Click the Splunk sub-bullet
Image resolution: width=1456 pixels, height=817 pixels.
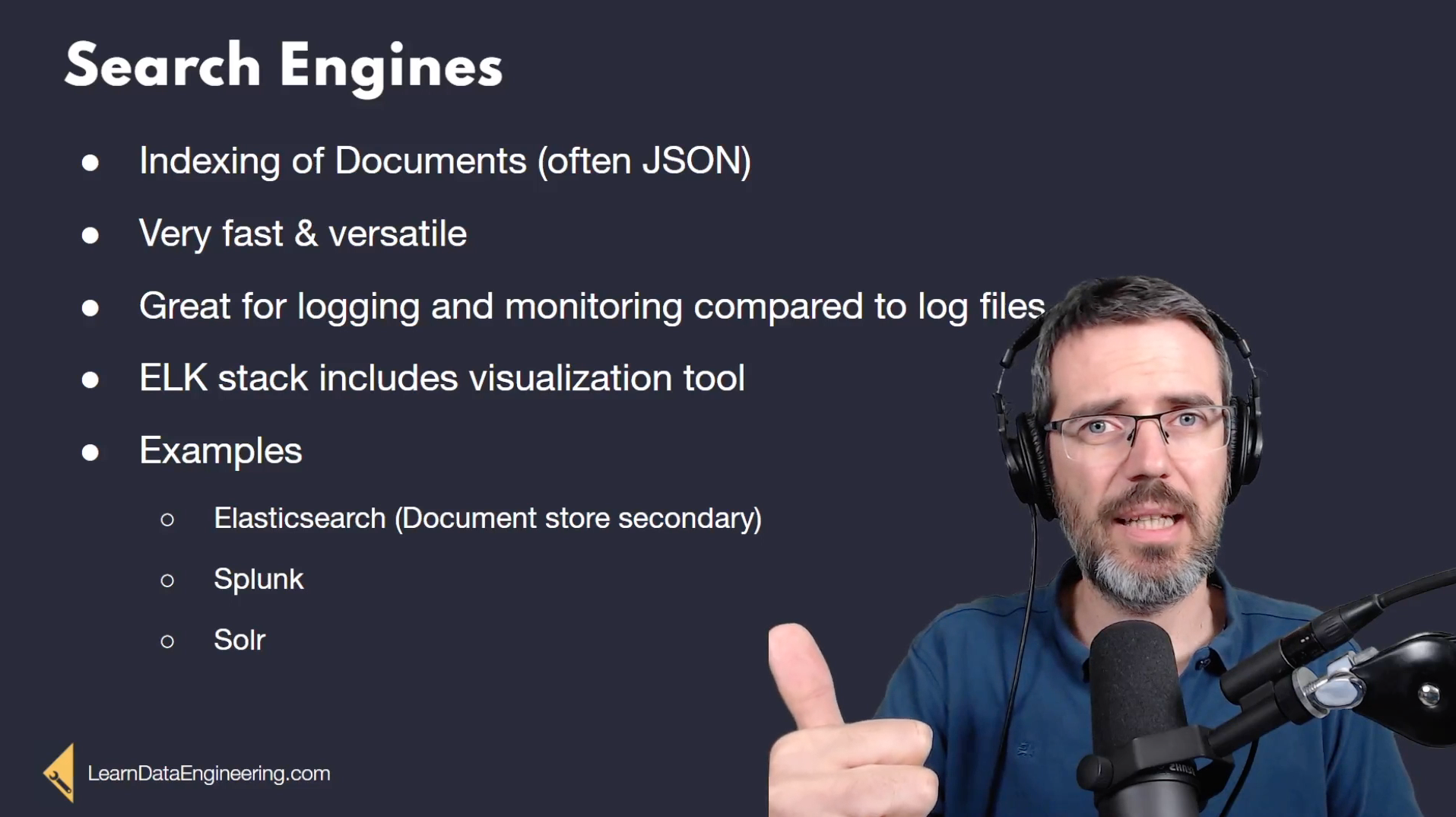pos(259,580)
